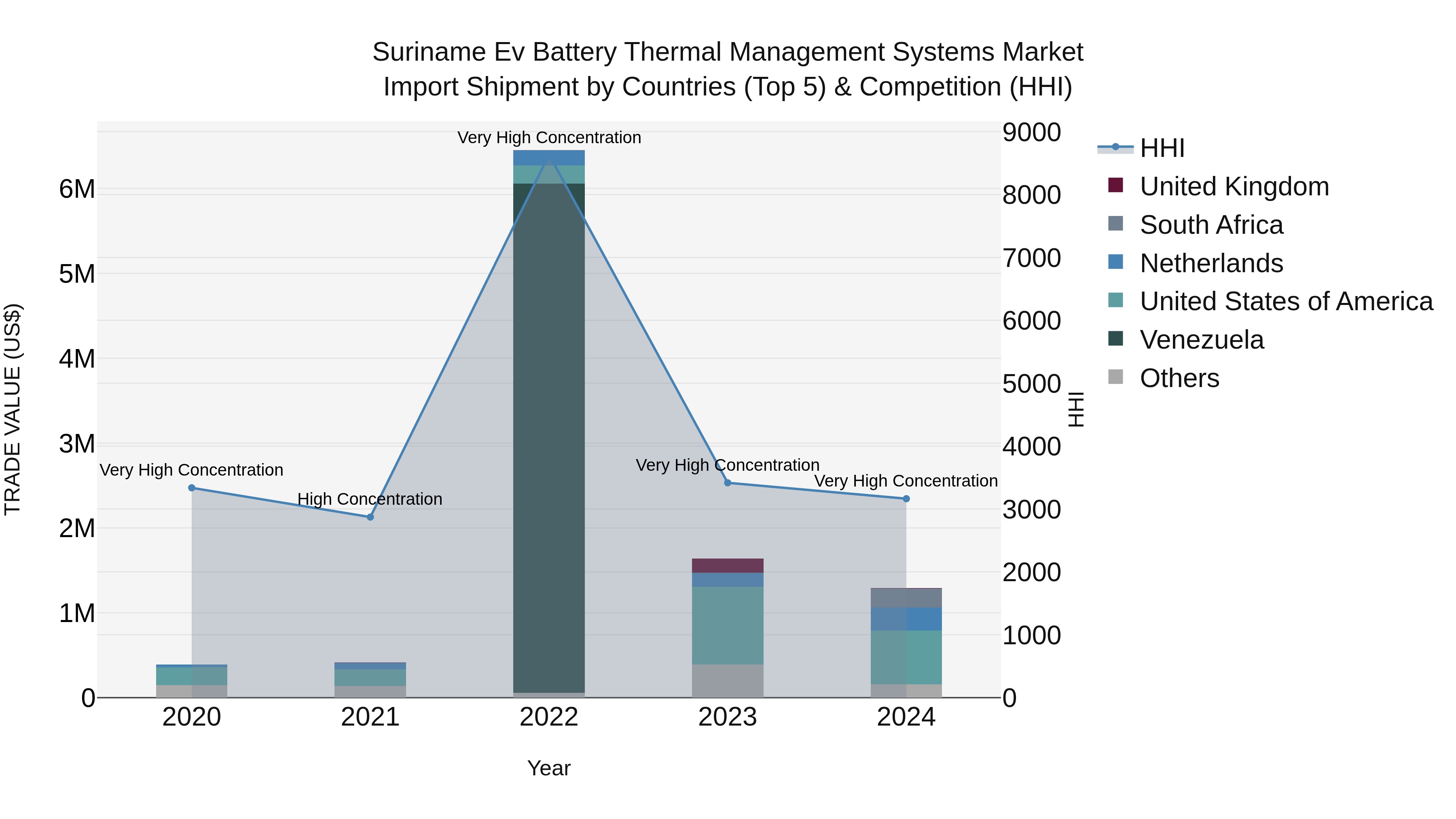Click the 1M tick on left axis

[77, 613]
